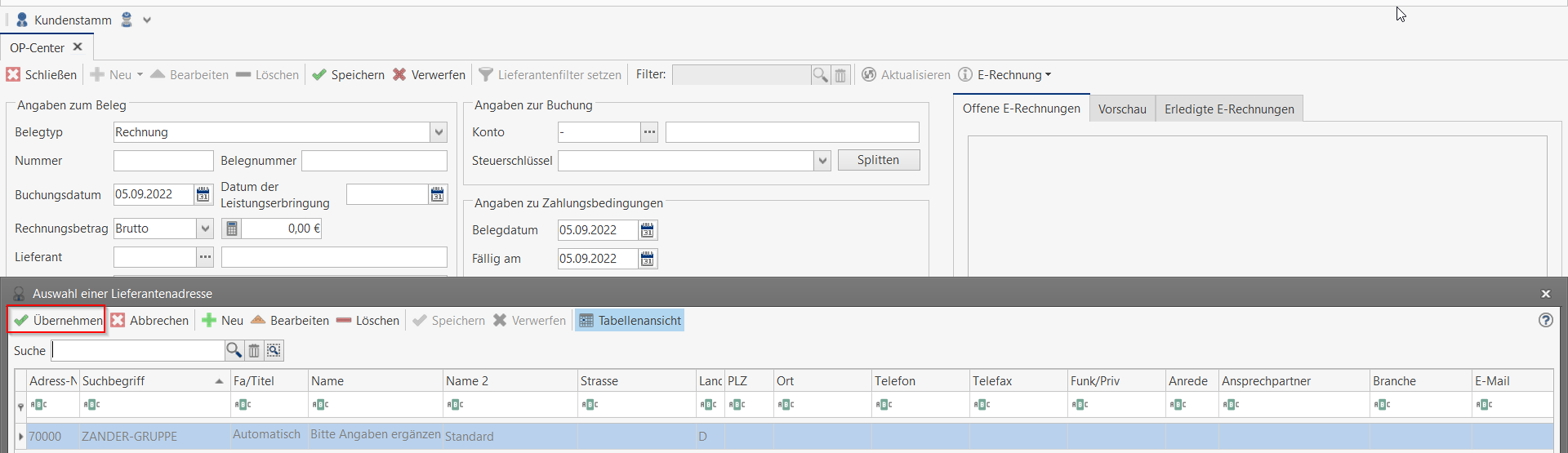Open the E-Rechnung dropdown menu

[x=1013, y=75]
